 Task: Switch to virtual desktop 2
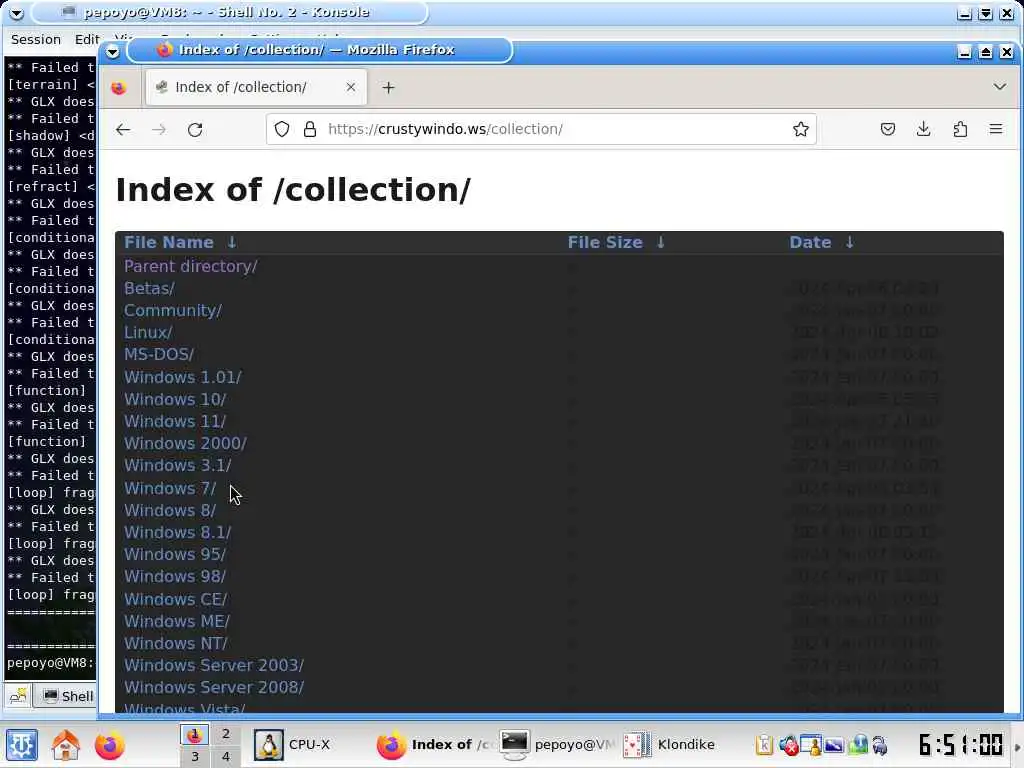coord(225,734)
